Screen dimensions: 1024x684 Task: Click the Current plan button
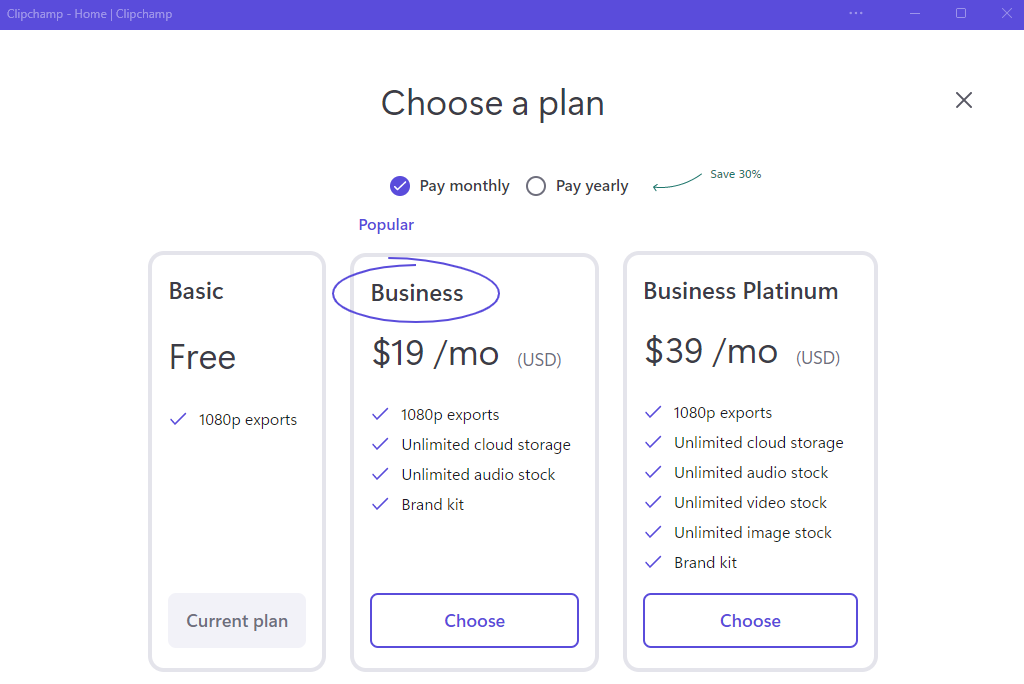(x=237, y=621)
